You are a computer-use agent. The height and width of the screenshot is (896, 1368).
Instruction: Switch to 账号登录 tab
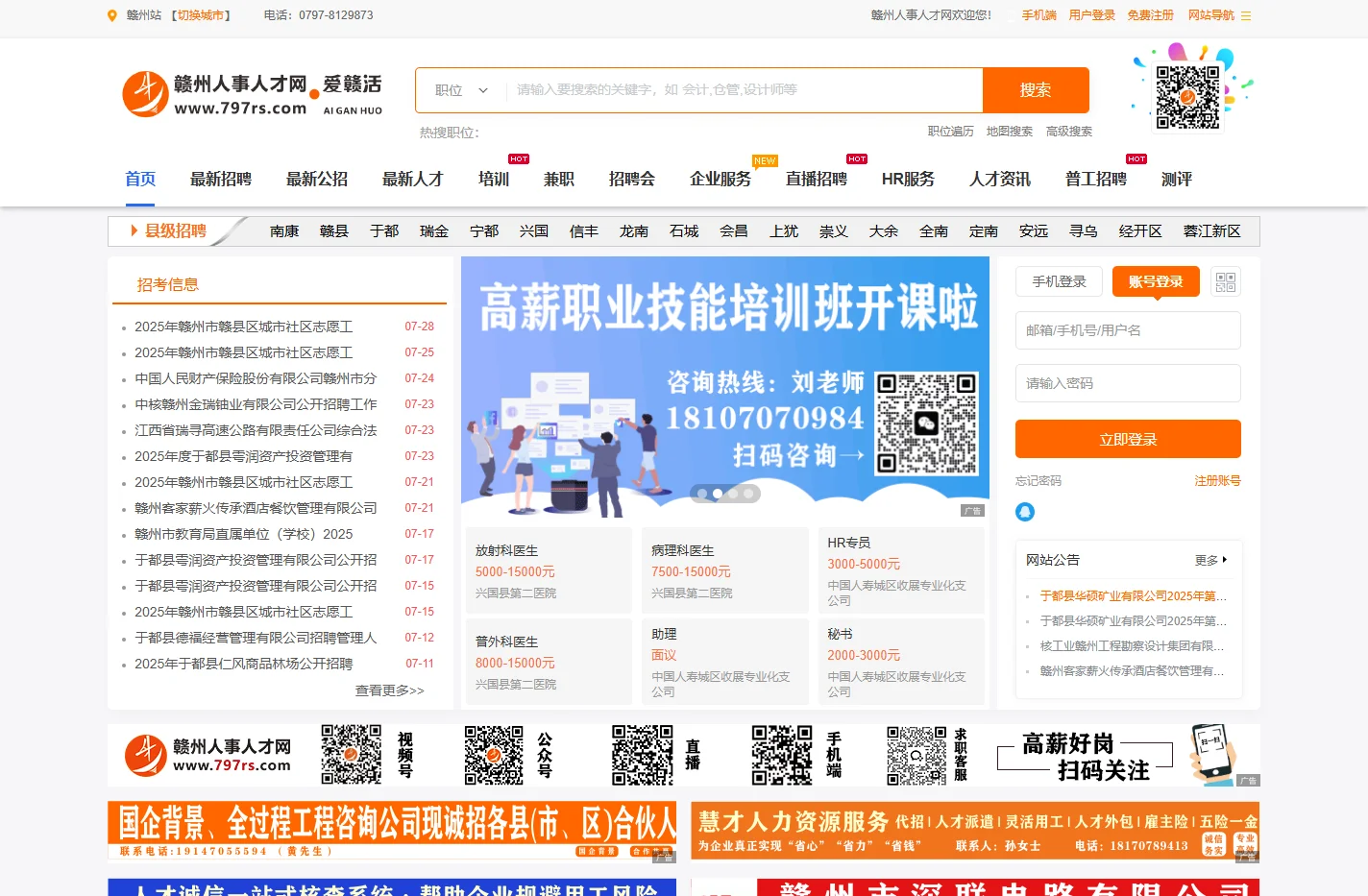pos(1156,281)
